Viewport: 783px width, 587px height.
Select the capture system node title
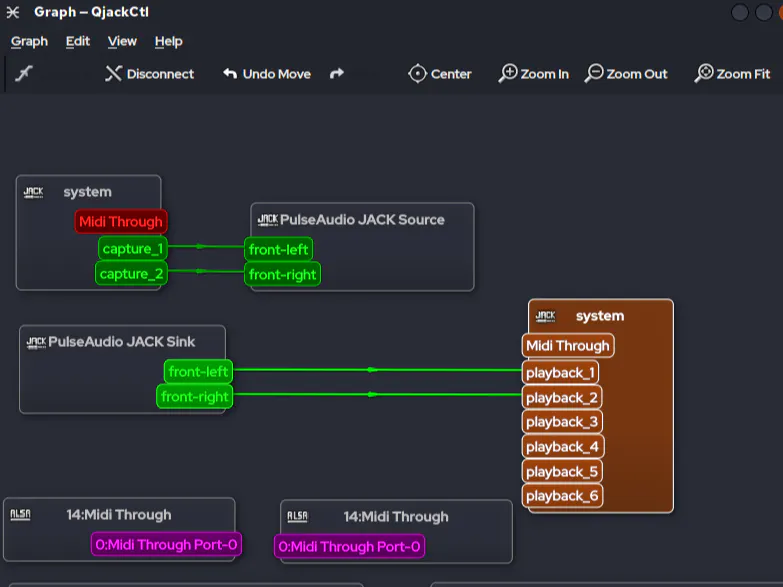[87, 192]
